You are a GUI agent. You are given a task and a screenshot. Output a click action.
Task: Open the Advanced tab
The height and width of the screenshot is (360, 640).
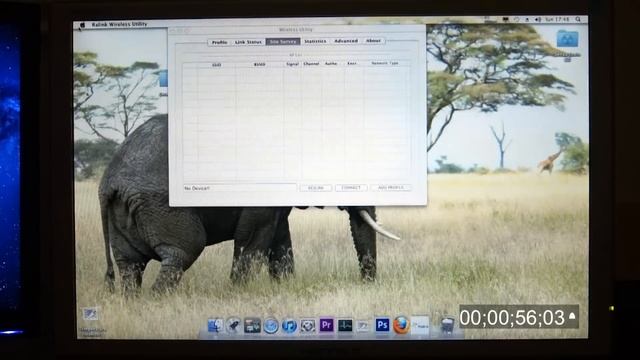click(346, 41)
